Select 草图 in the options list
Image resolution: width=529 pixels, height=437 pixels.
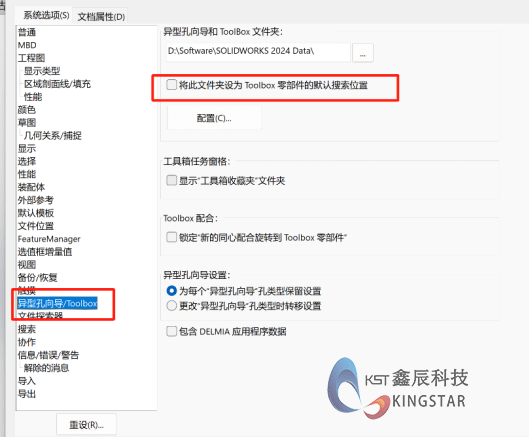(27, 122)
